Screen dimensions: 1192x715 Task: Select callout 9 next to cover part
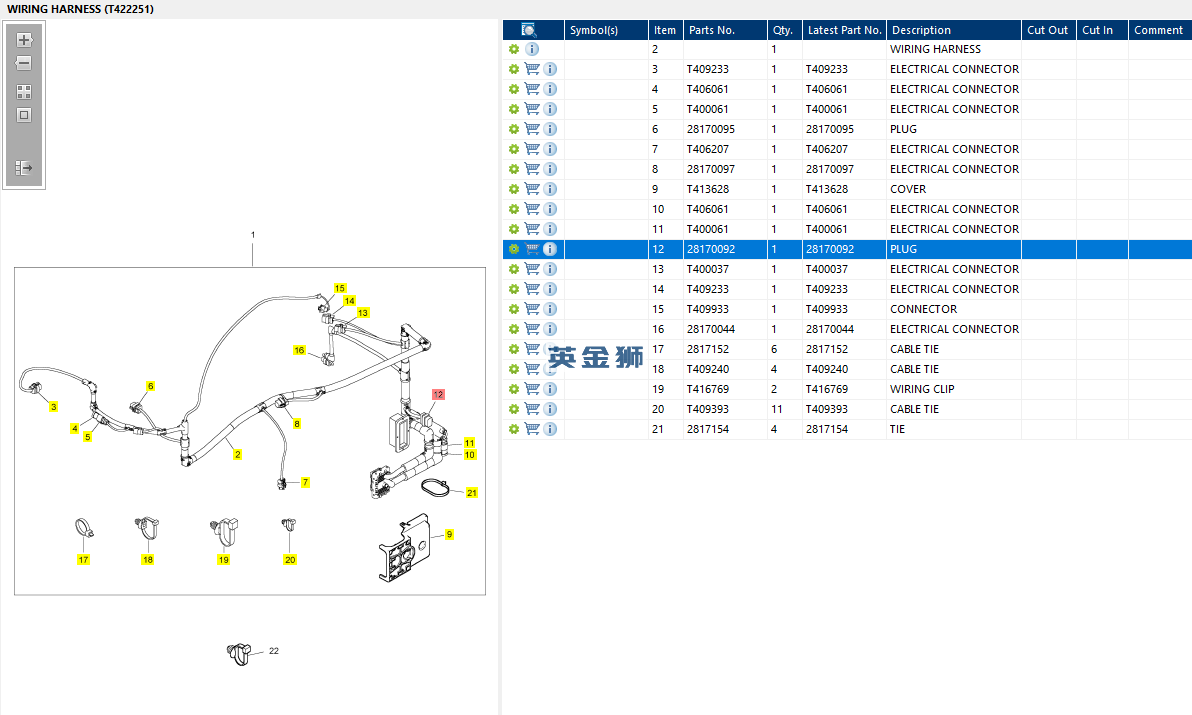coord(449,534)
